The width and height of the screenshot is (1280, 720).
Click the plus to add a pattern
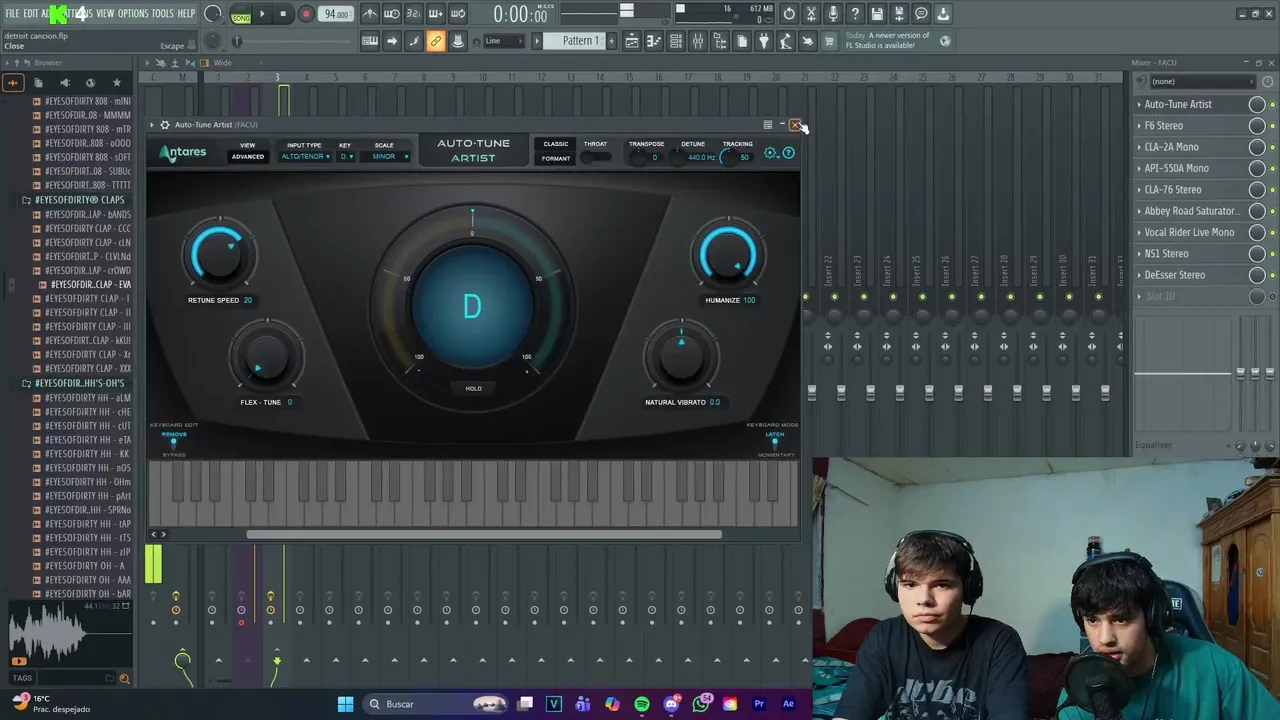click(611, 41)
